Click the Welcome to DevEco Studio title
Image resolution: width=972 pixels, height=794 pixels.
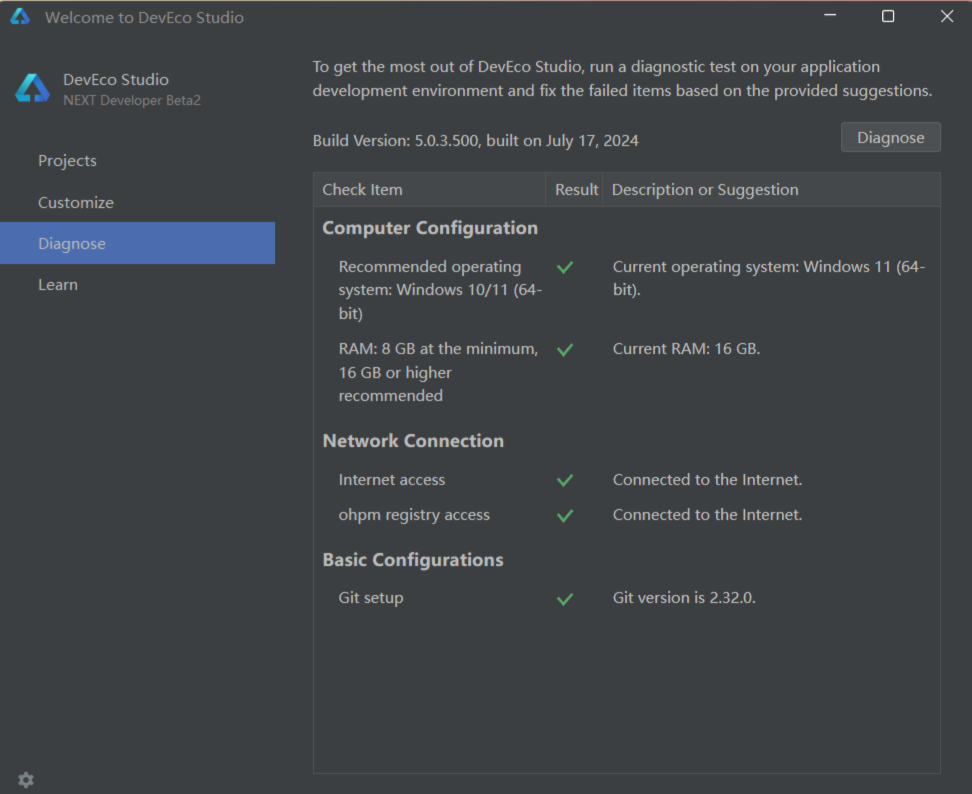[x=144, y=17]
